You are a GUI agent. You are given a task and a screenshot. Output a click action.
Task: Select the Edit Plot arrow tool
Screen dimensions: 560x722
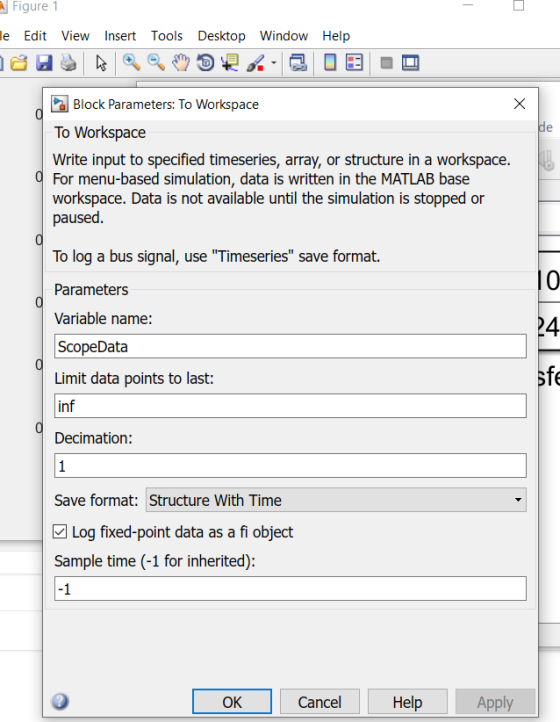(x=101, y=63)
